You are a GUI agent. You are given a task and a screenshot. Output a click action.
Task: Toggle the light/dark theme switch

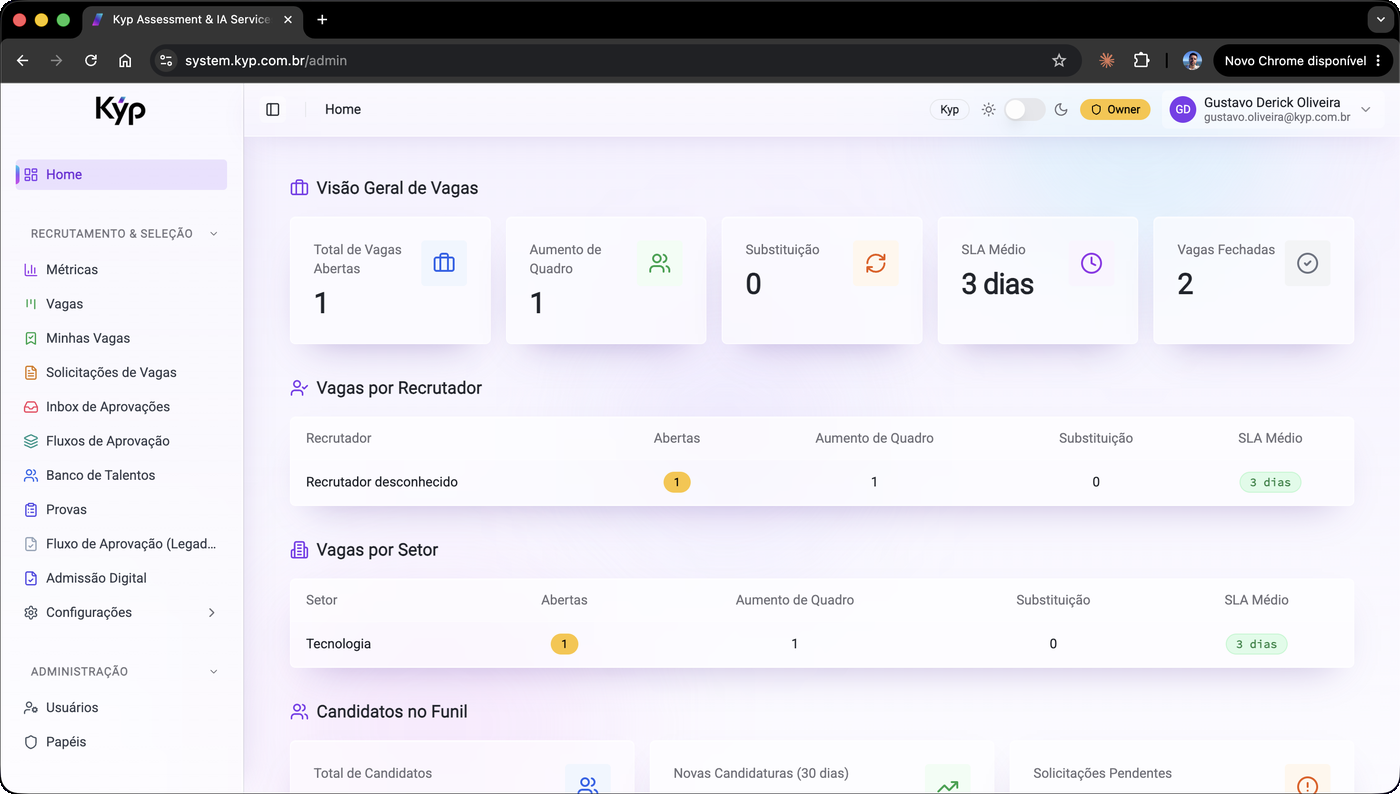coord(1025,110)
